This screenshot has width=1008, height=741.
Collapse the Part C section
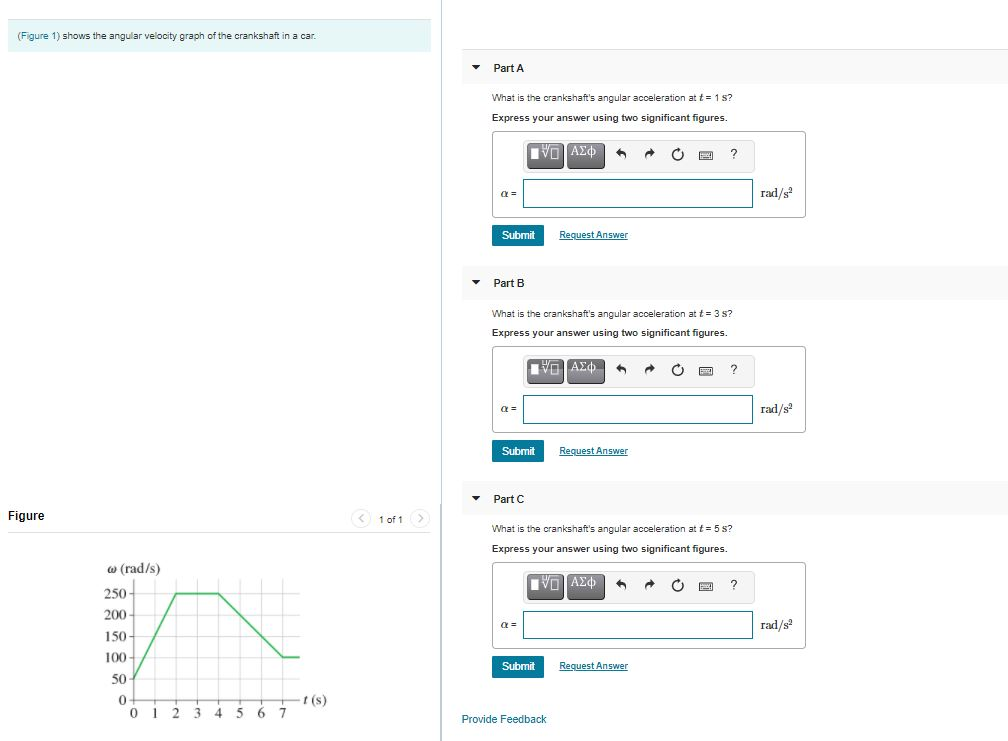[x=475, y=498]
